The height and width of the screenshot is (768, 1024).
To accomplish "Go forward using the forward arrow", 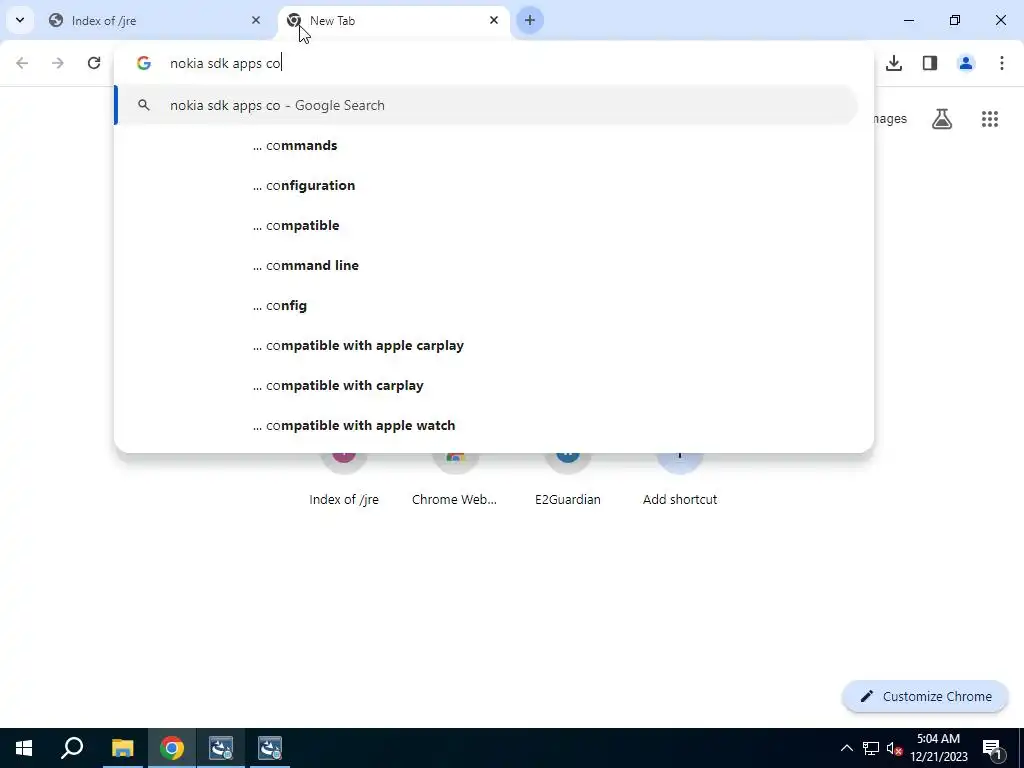I will click(x=58, y=63).
